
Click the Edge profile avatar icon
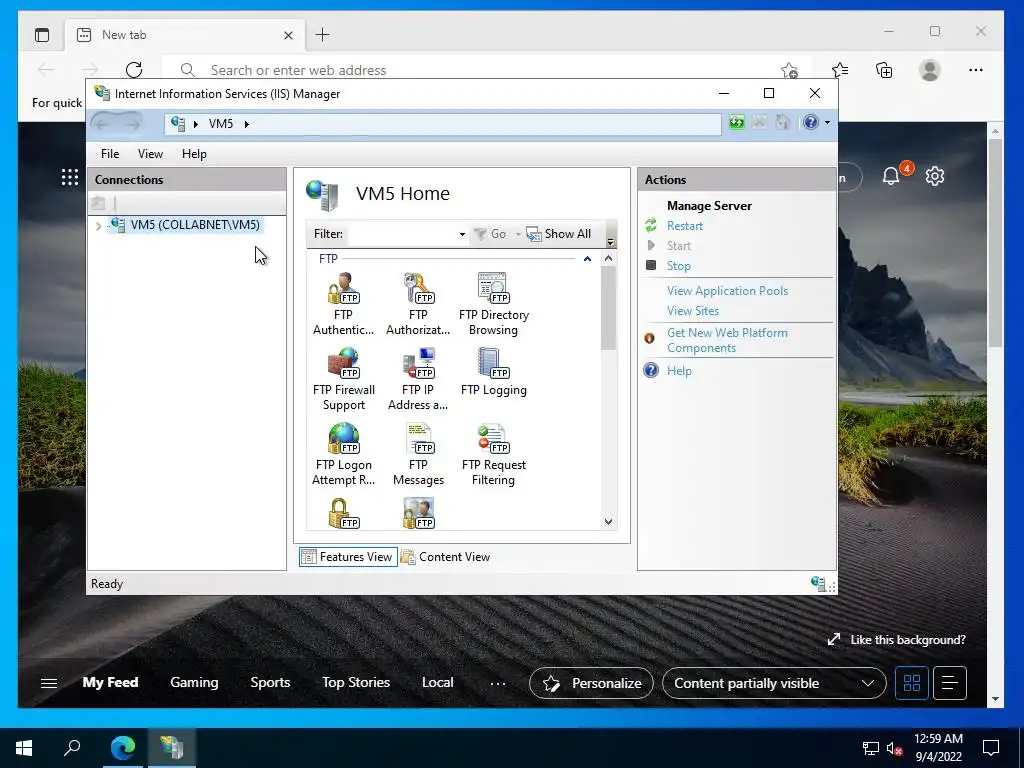tap(930, 70)
